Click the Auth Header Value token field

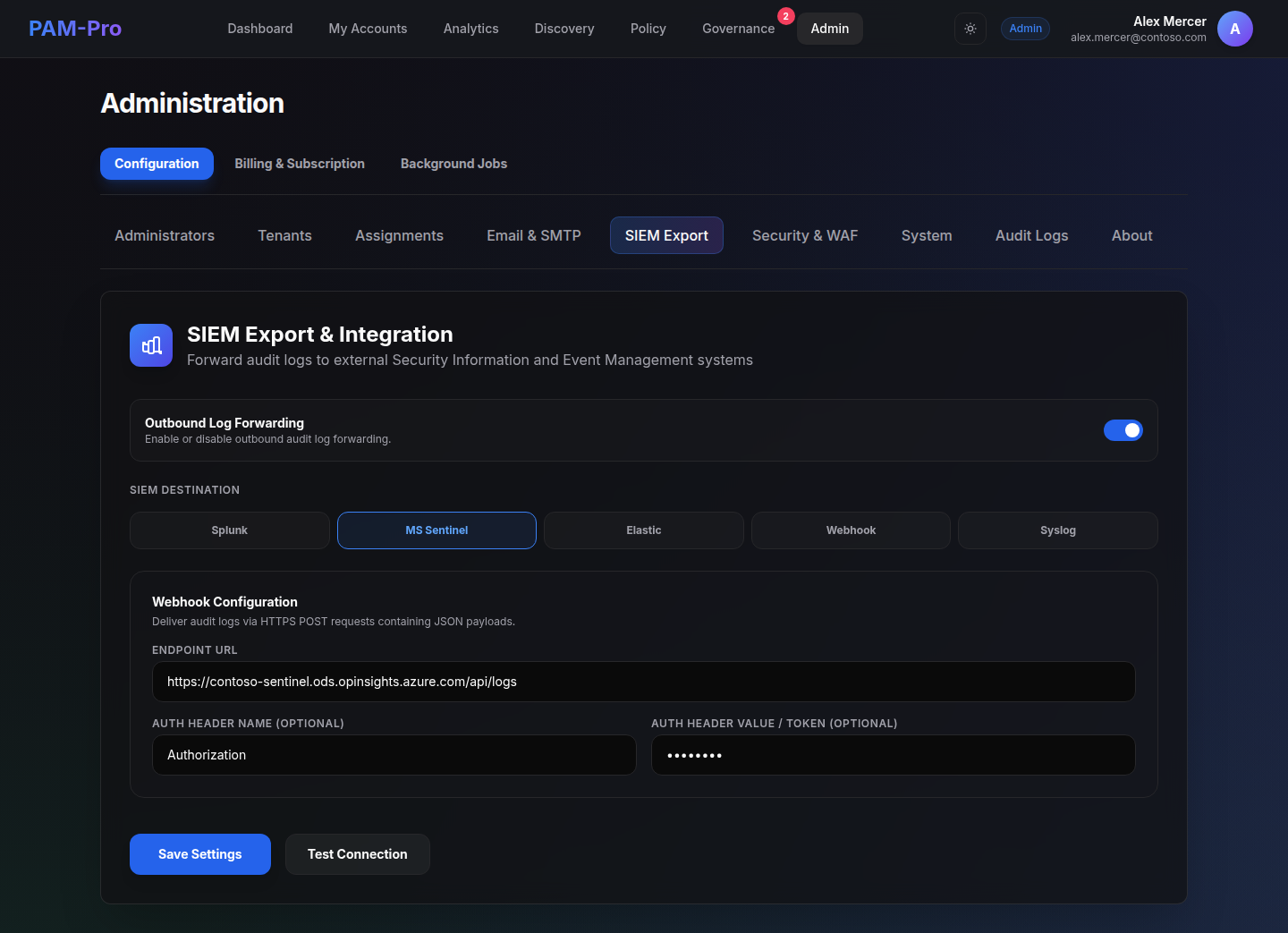[x=894, y=755]
